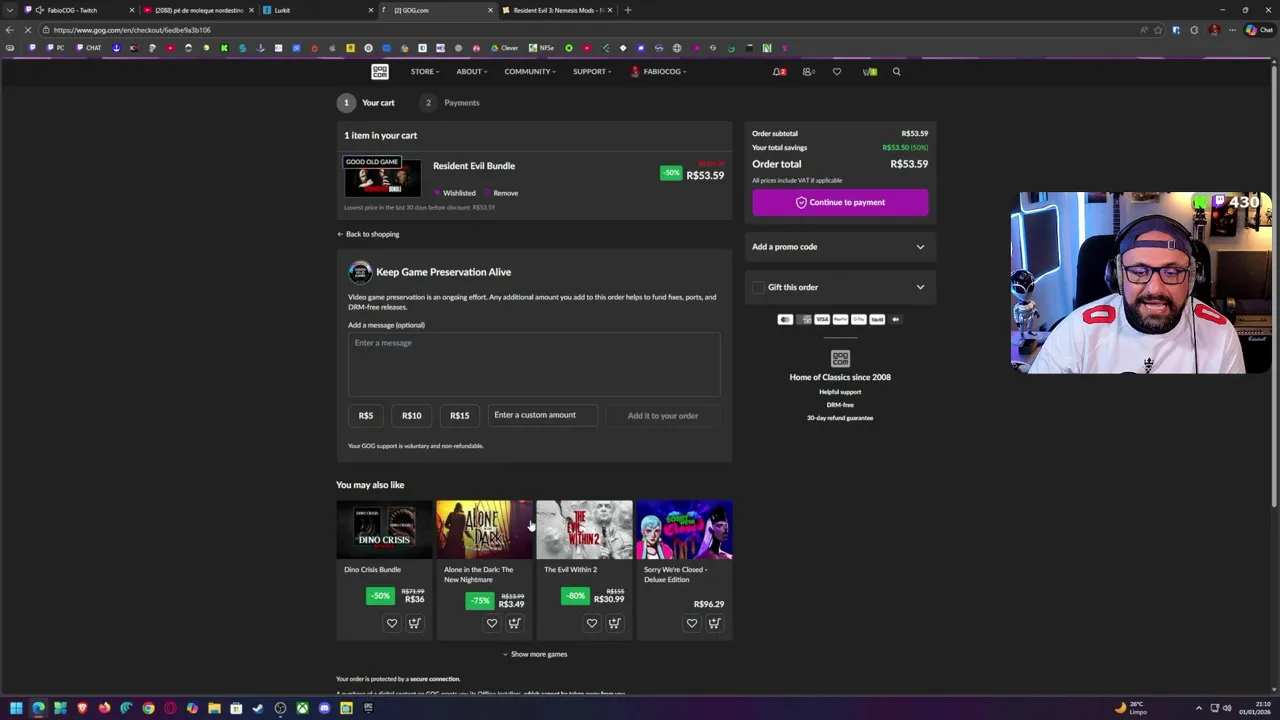Open Sorry We're Closed cover image

pos(684,529)
